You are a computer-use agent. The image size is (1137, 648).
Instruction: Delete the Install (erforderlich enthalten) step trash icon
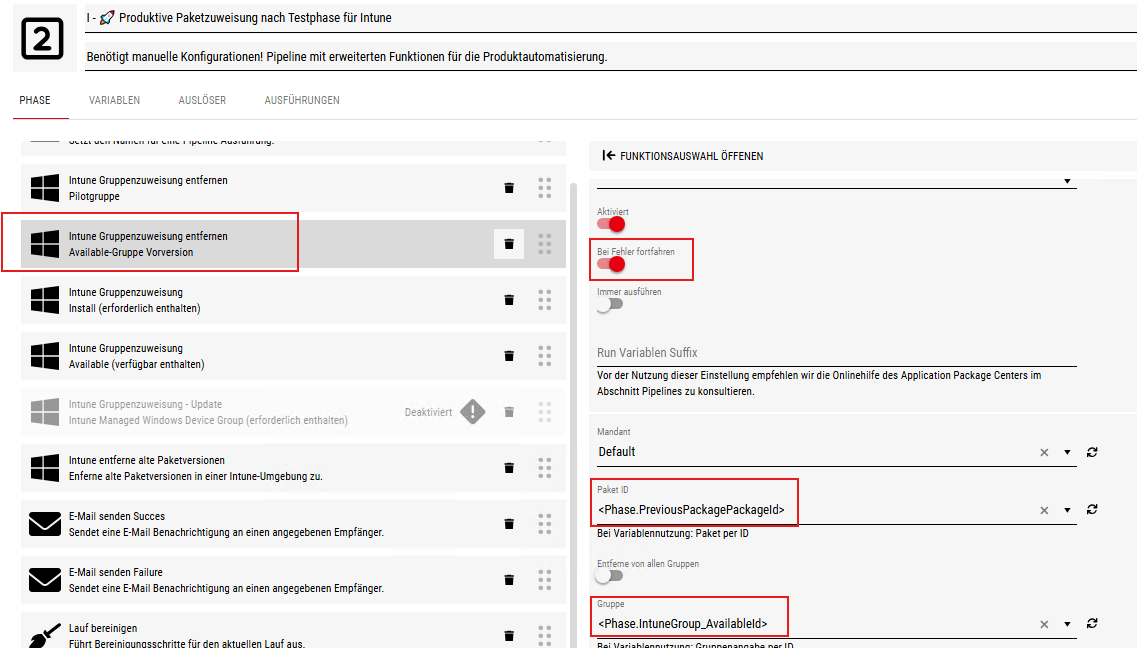coord(509,300)
